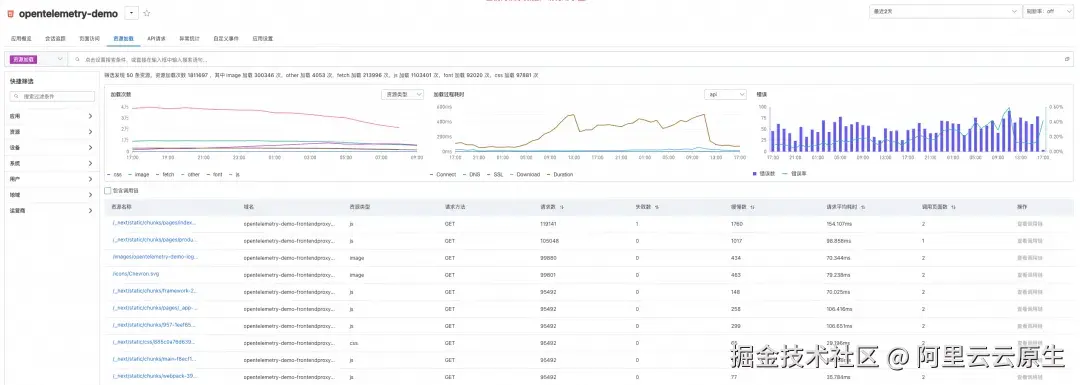
Task: Open the 资源类型 dropdown on load count chart
Action: tap(402, 94)
